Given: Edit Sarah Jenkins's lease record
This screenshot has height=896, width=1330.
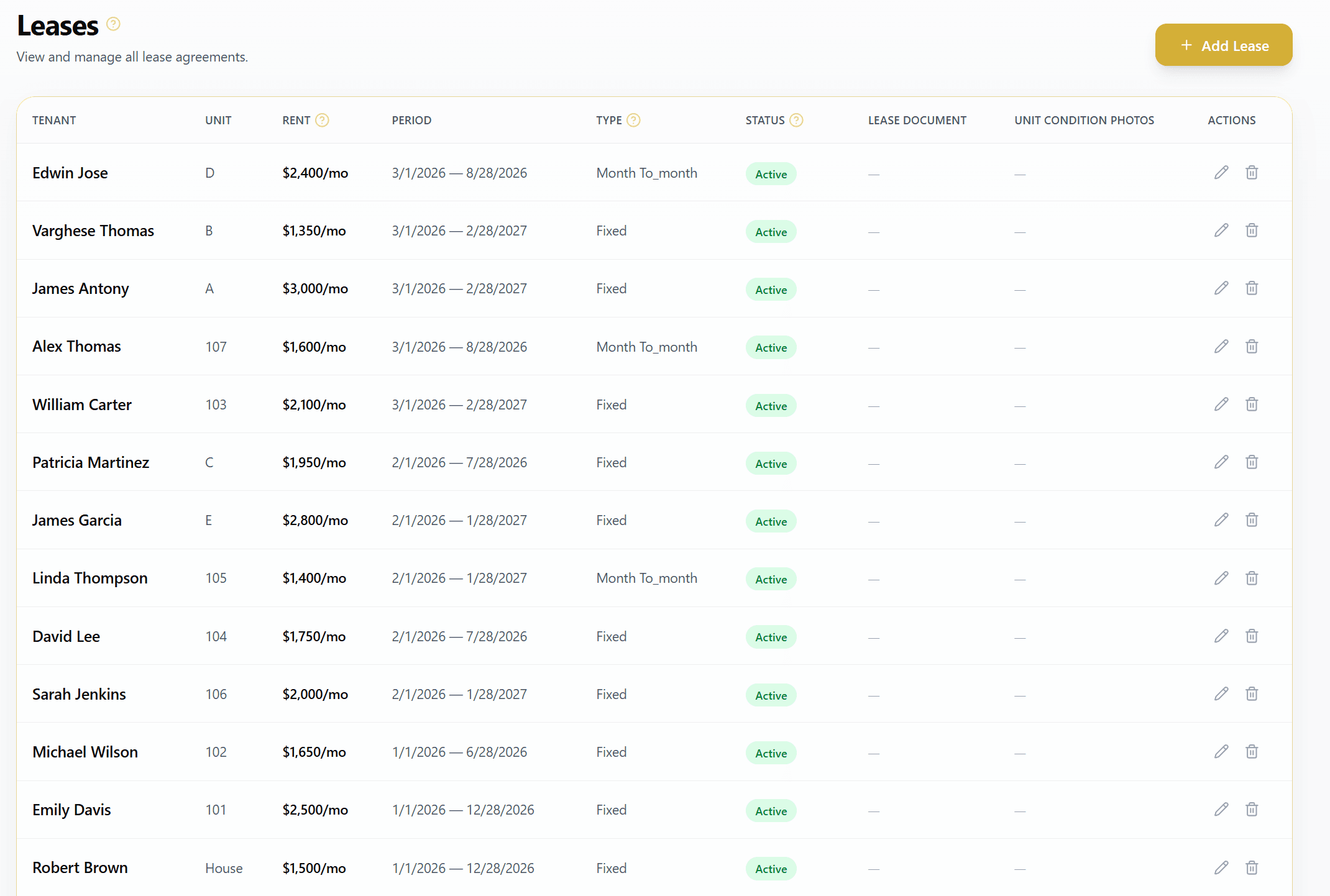Looking at the screenshot, I should tap(1221, 693).
